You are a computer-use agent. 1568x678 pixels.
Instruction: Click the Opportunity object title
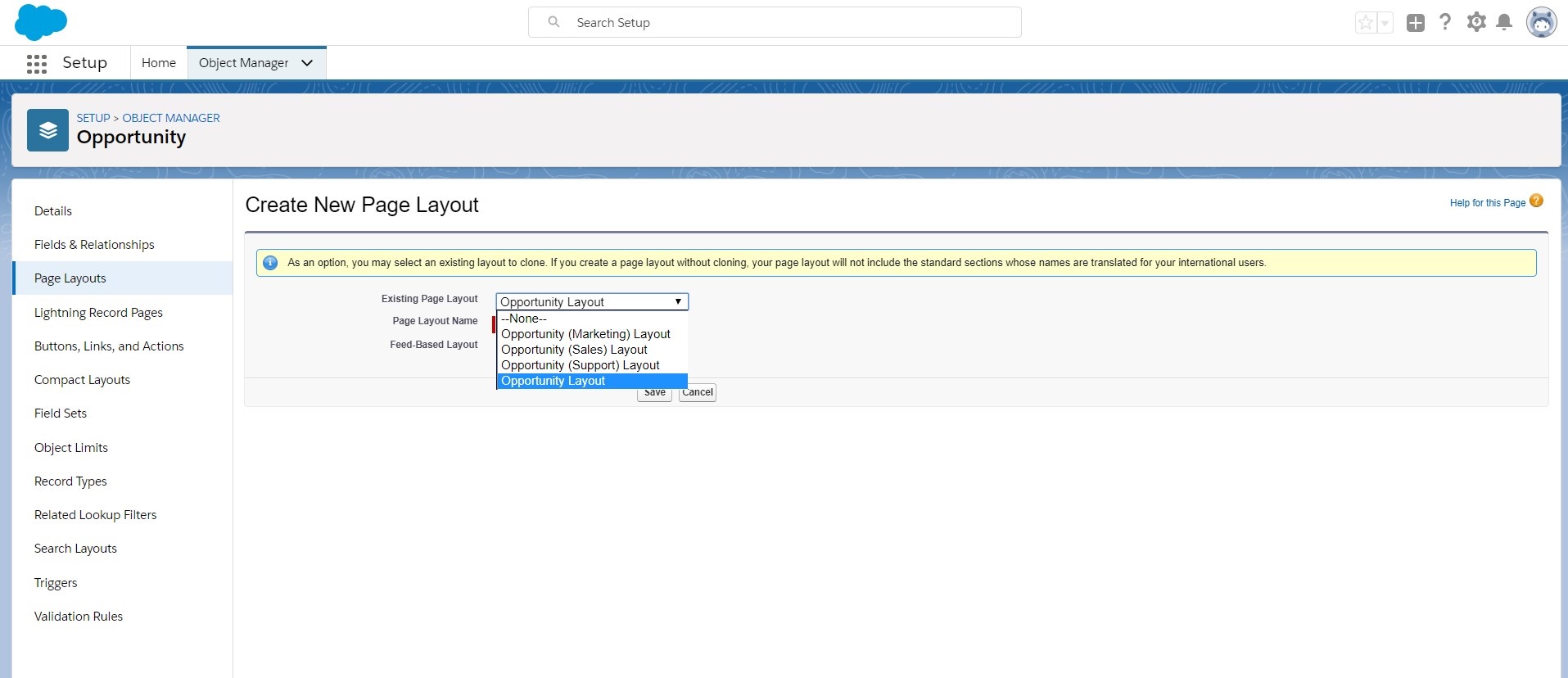coord(132,137)
